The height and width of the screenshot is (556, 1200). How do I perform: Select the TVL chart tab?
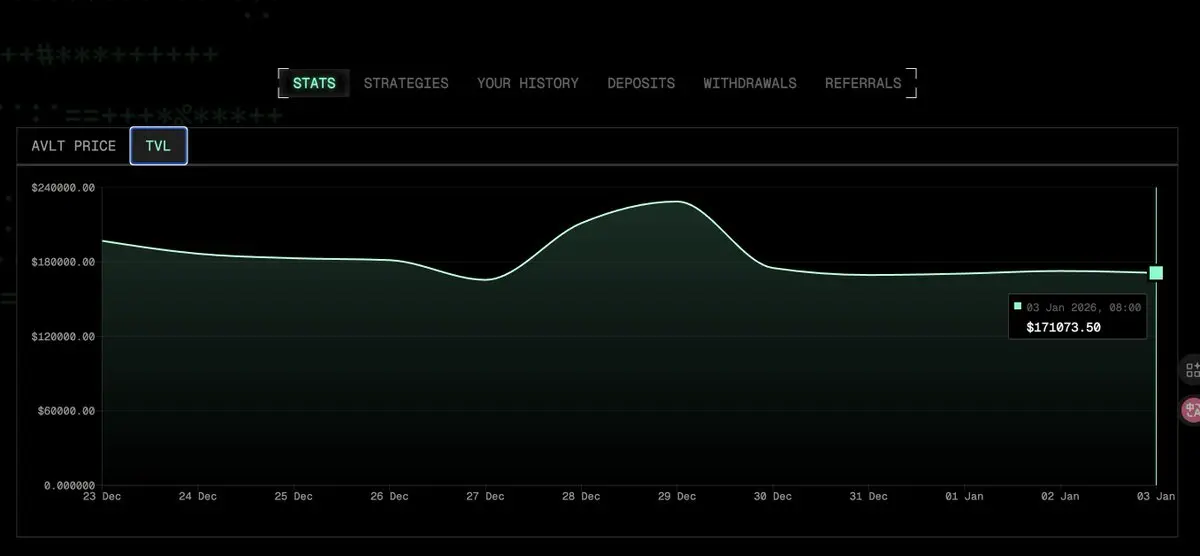coord(158,146)
